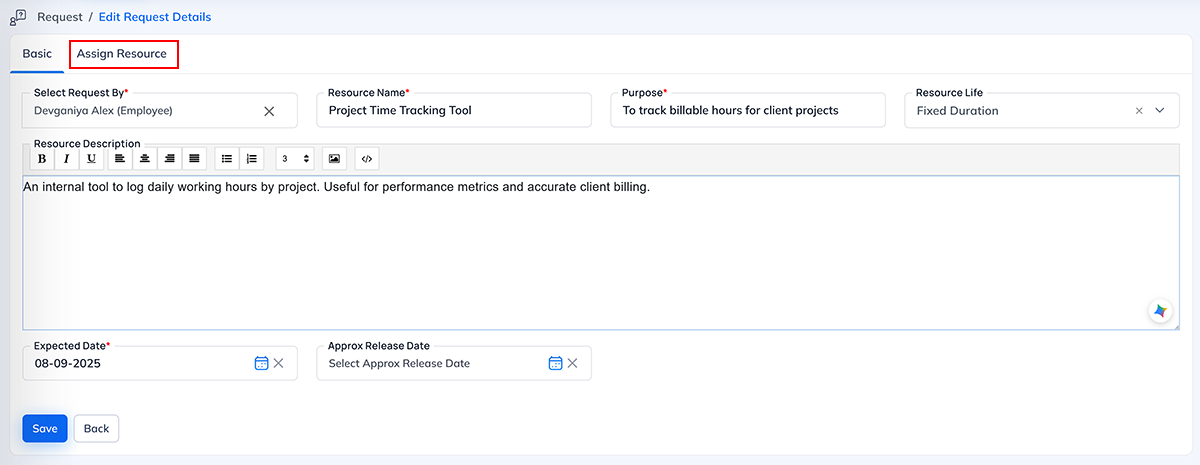This screenshot has width=1200, height=465.
Task: Open the font size dropdown
Action: click(295, 159)
